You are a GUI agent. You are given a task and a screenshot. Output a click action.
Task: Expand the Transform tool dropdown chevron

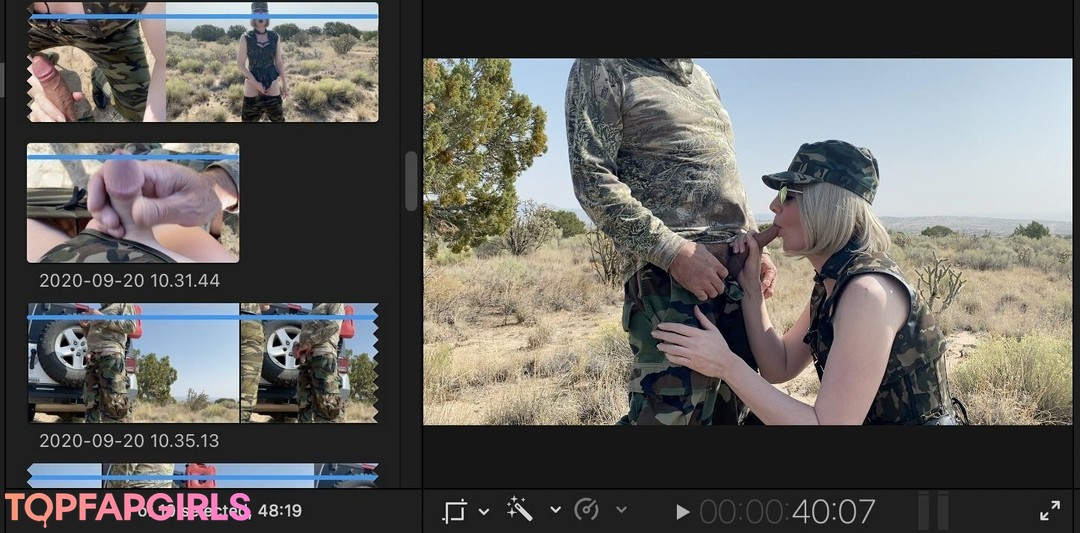(x=484, y=511)
